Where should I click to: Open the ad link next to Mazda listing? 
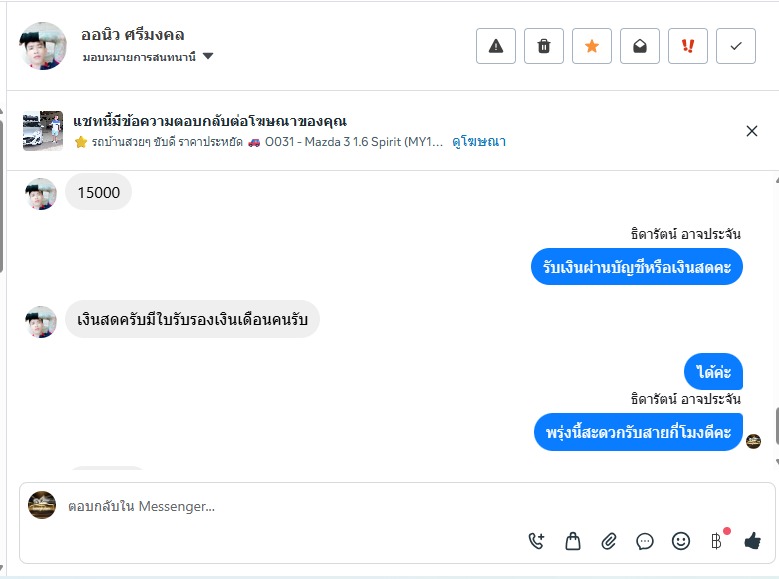pyautogui.click(x=479, y=142)
